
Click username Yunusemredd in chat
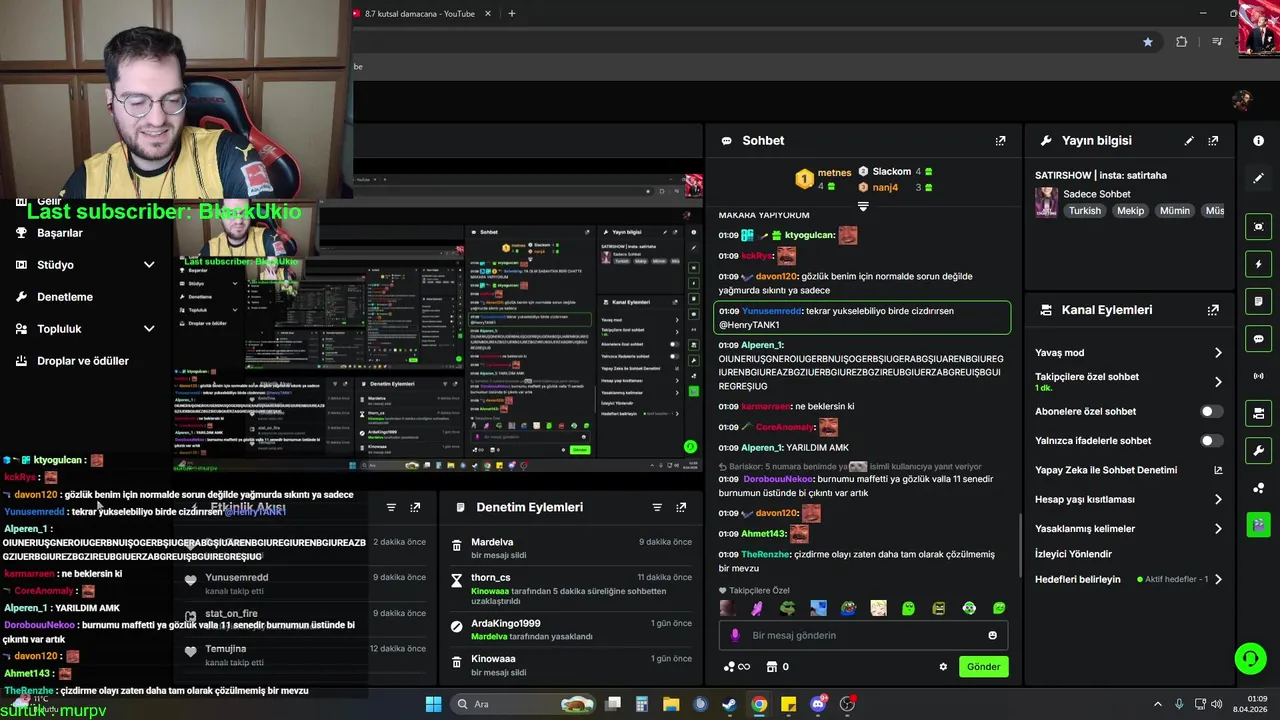point(772,311)
